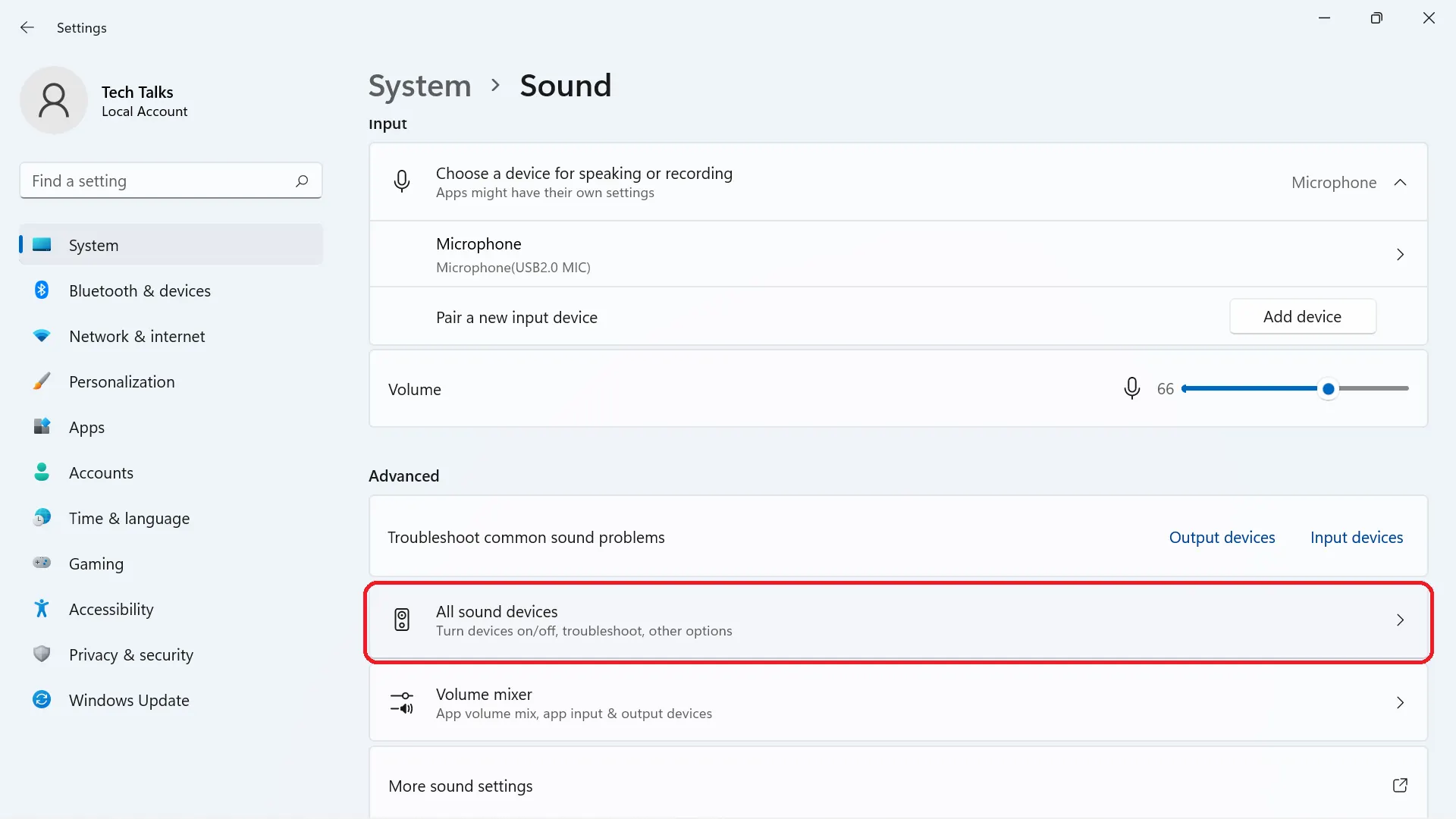This screenshot has width=1456, height=819.
Task: Expand the Microphone USB2.0 MIC device details
Action: tap(1401, 254)
